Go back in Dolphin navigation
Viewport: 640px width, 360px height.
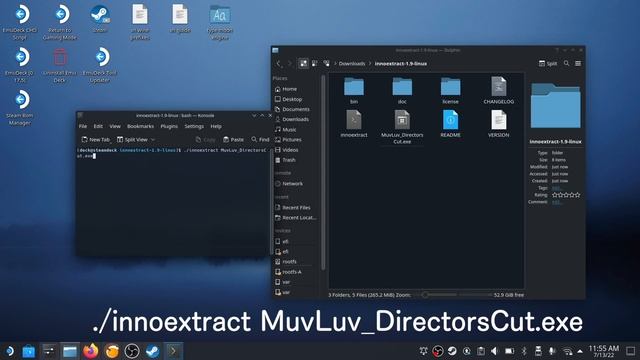click(x=279, y=63)
